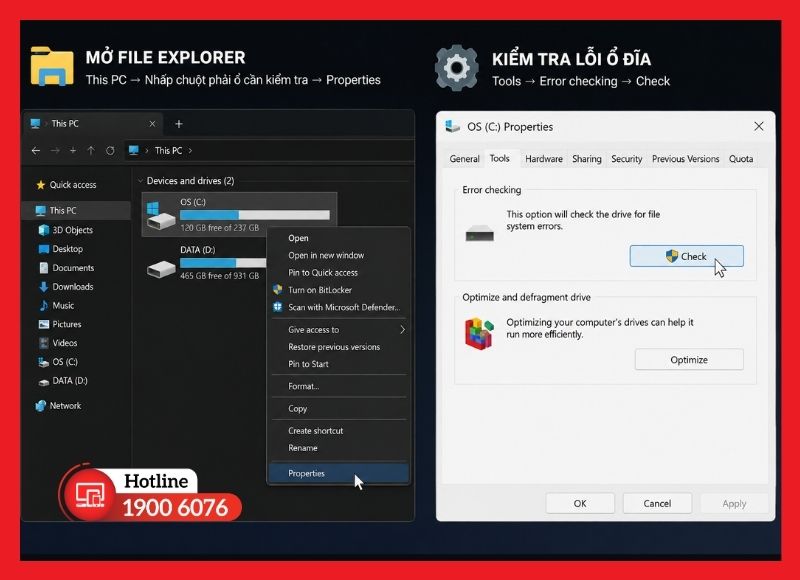
Task: Open the Quota tab
Action: pyautogui.click(x=741, y=159)
